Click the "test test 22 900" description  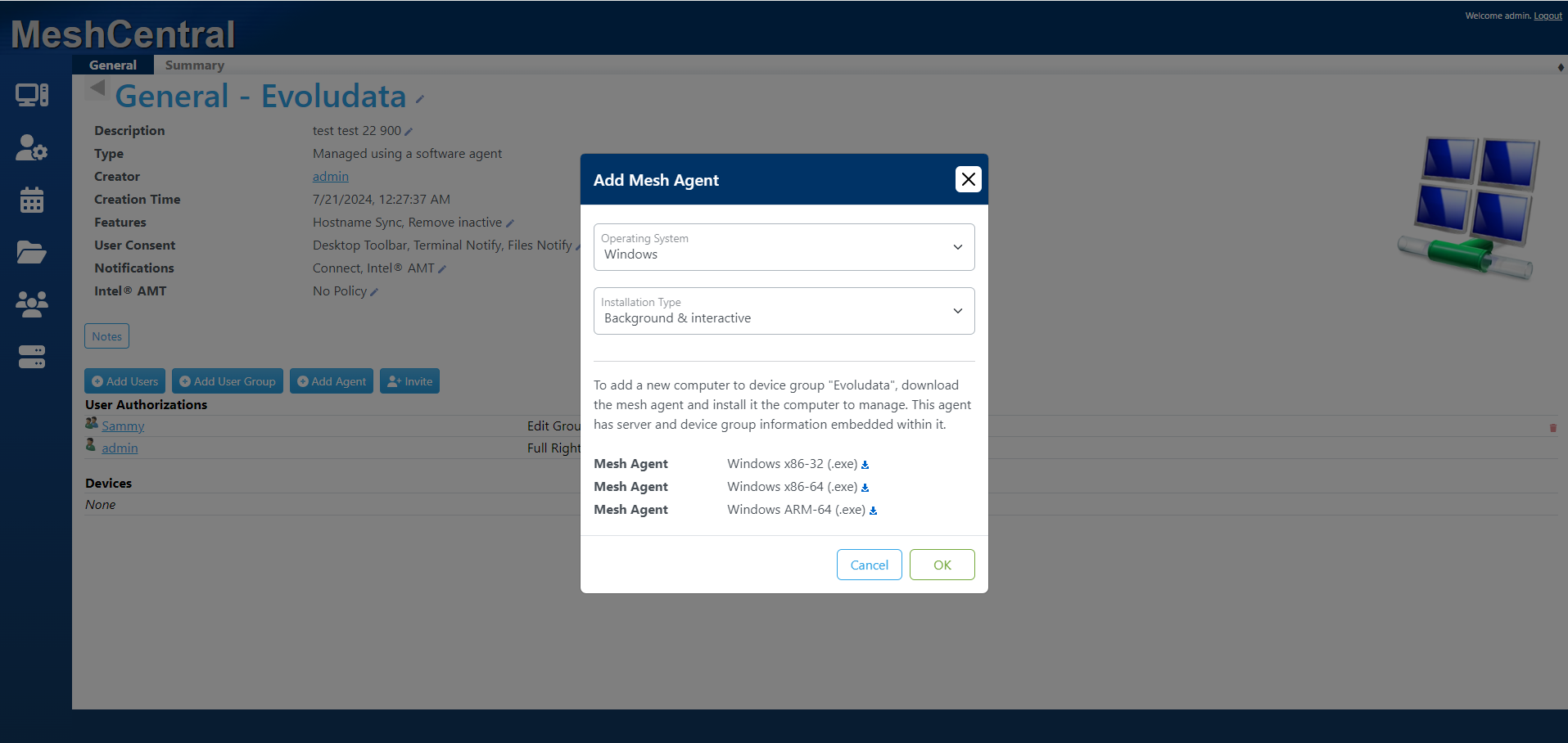pyautogui.click(x=357, y=131)
